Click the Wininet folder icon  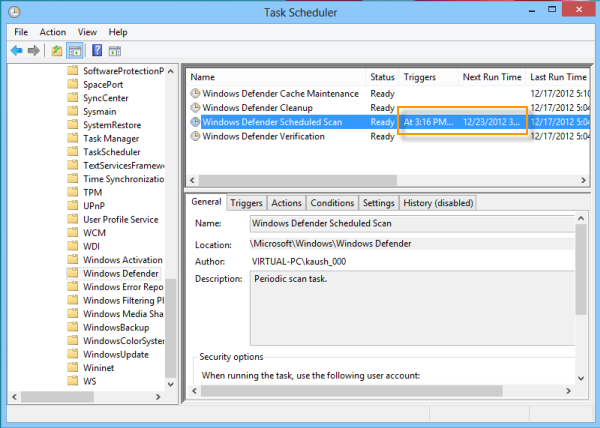click(x=73, y=368)
